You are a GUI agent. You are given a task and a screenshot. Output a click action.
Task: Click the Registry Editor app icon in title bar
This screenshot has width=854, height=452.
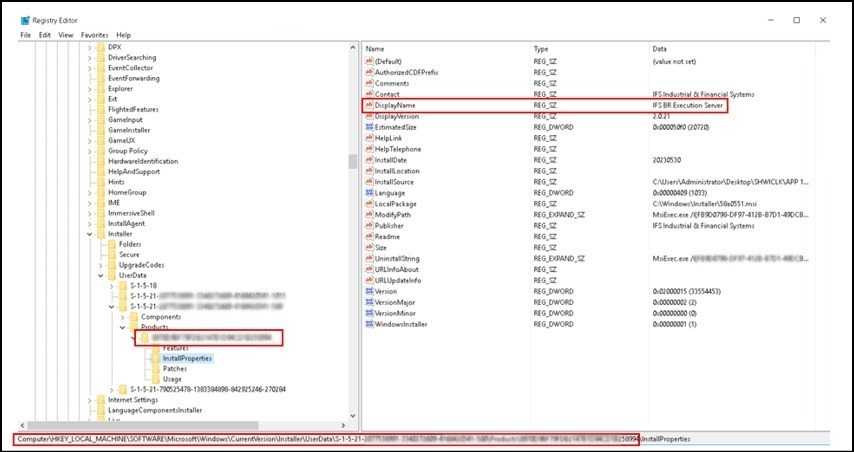point(10,19)
